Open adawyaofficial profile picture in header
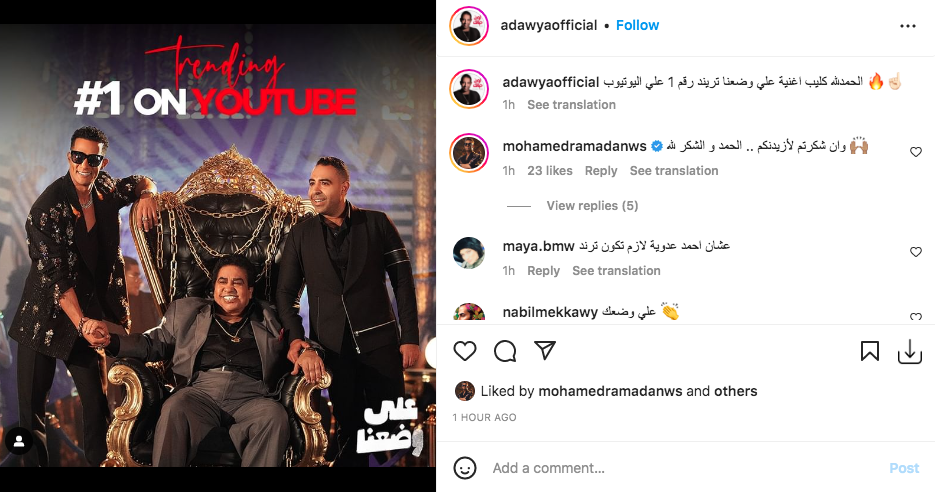Image resolution: width=935 pixels, height=492 pixels. coord(469,26)
